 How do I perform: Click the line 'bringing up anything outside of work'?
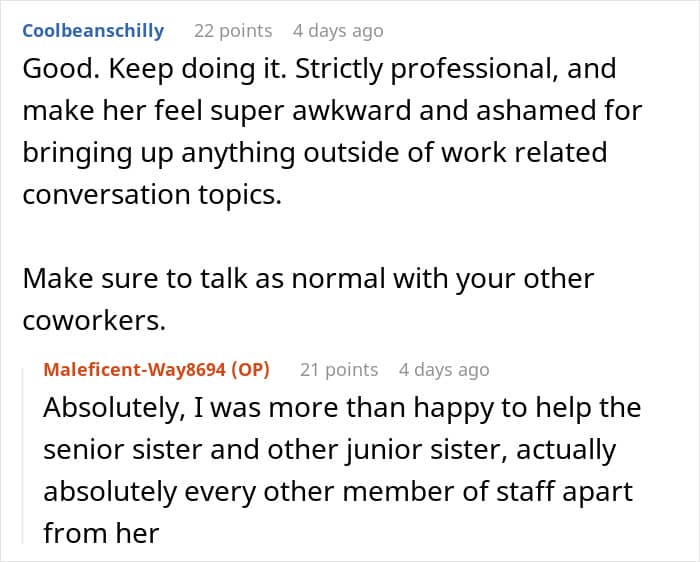[x=315, y=153]
